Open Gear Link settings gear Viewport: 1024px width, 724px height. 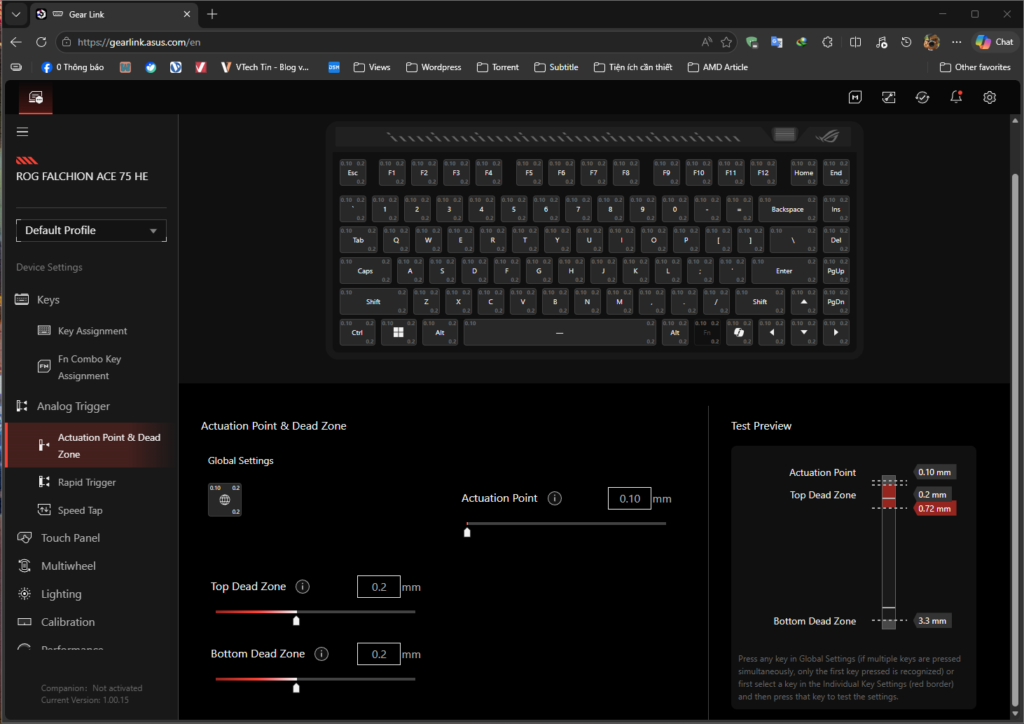pyautogui.click(x=989, y=97)
